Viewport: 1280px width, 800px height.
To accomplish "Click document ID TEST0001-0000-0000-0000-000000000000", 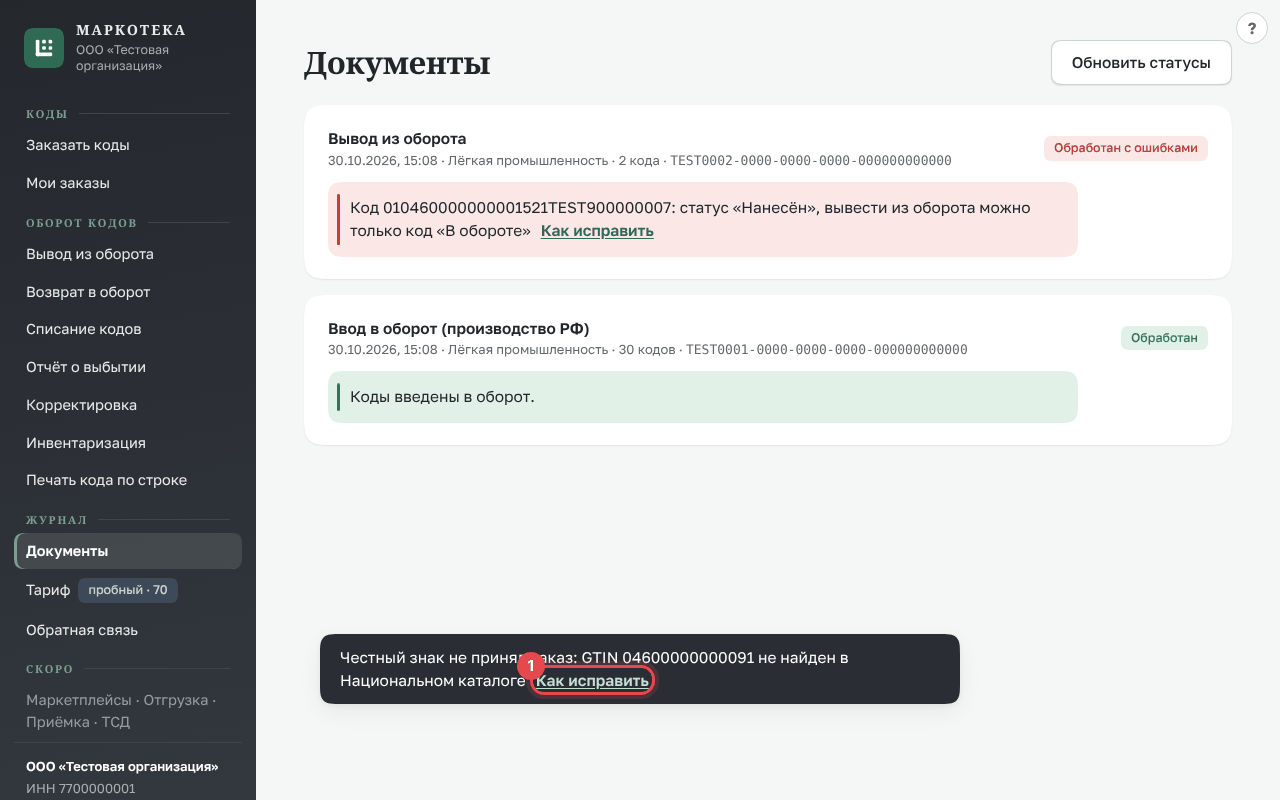I will click(827, 350).
